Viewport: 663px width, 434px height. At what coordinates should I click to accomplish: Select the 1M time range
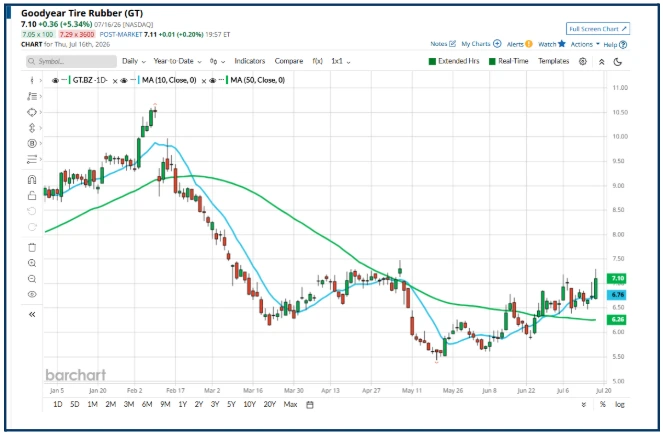[x=92, y=405]
